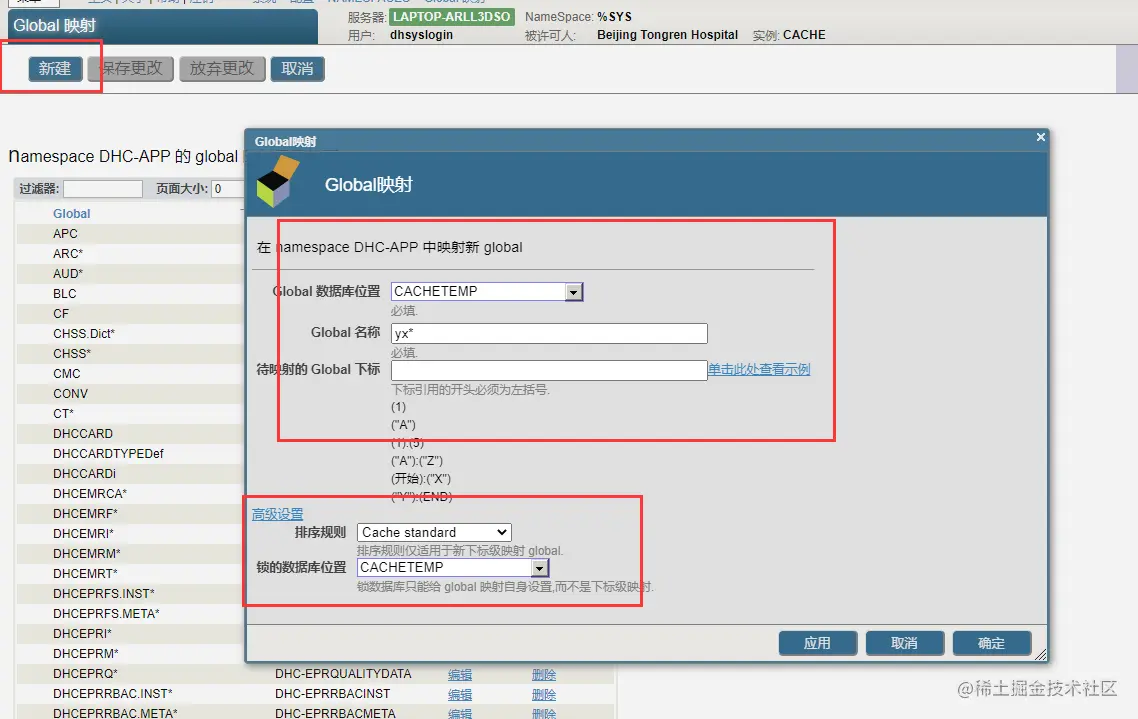This screenshot has height=719, width=1138.
Task: Focus the 待映射的 Global 下标 input field
Action: pos(549,370)
